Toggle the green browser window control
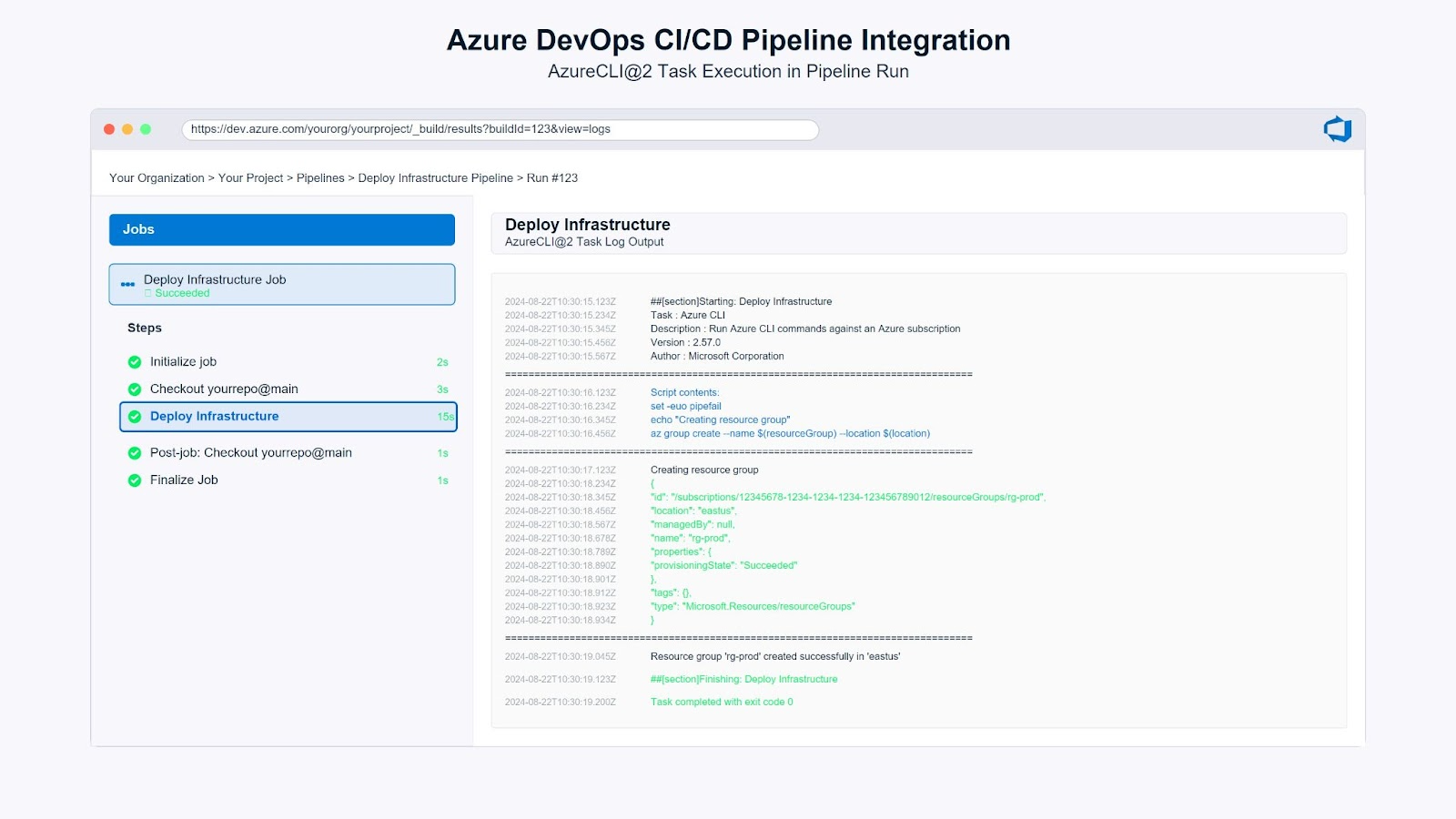This screenshot has width=1456, height=819. pyautogui.click(x=146, y=128)
